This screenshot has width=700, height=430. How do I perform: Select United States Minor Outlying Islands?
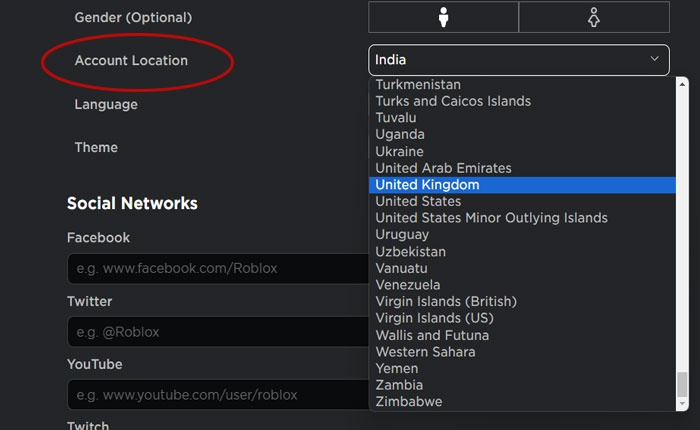pos(491,218)
